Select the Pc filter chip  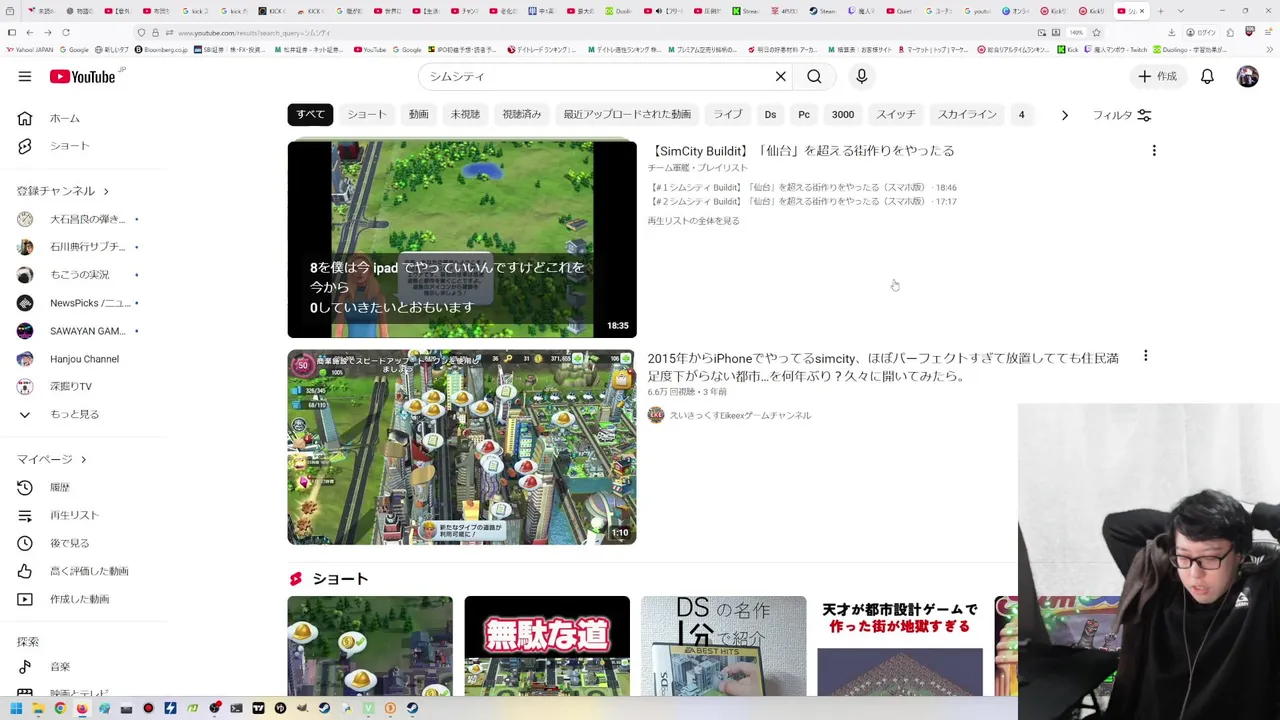[x=804, y=114]
